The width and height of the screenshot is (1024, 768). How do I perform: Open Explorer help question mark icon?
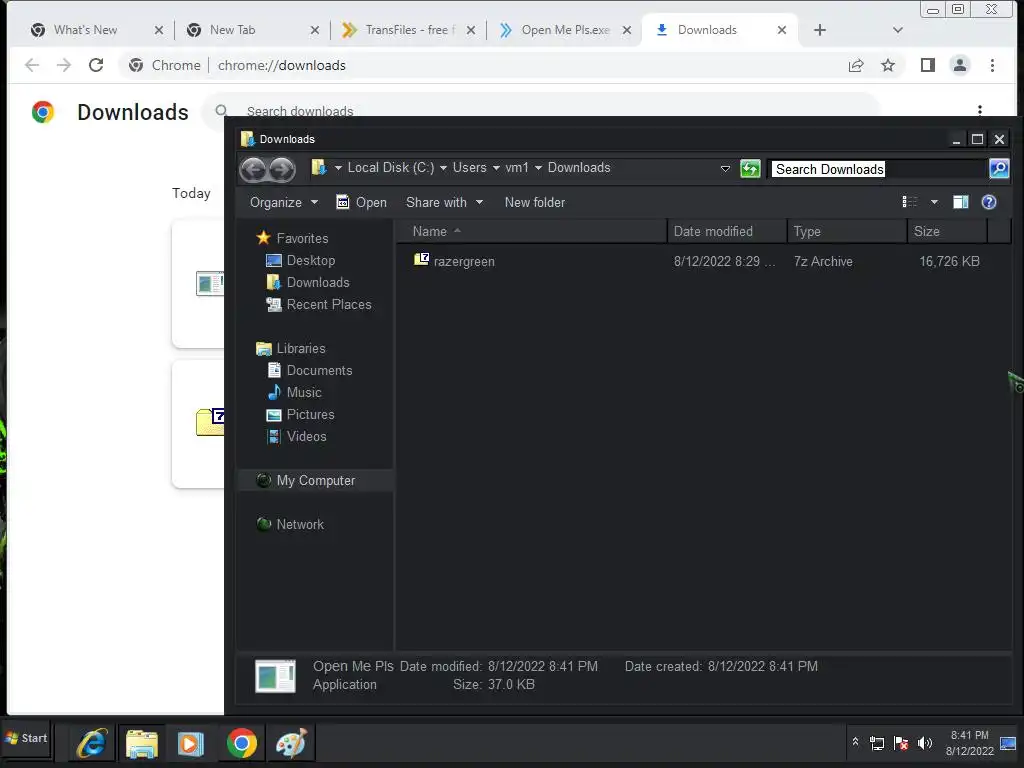pos(989,202)
